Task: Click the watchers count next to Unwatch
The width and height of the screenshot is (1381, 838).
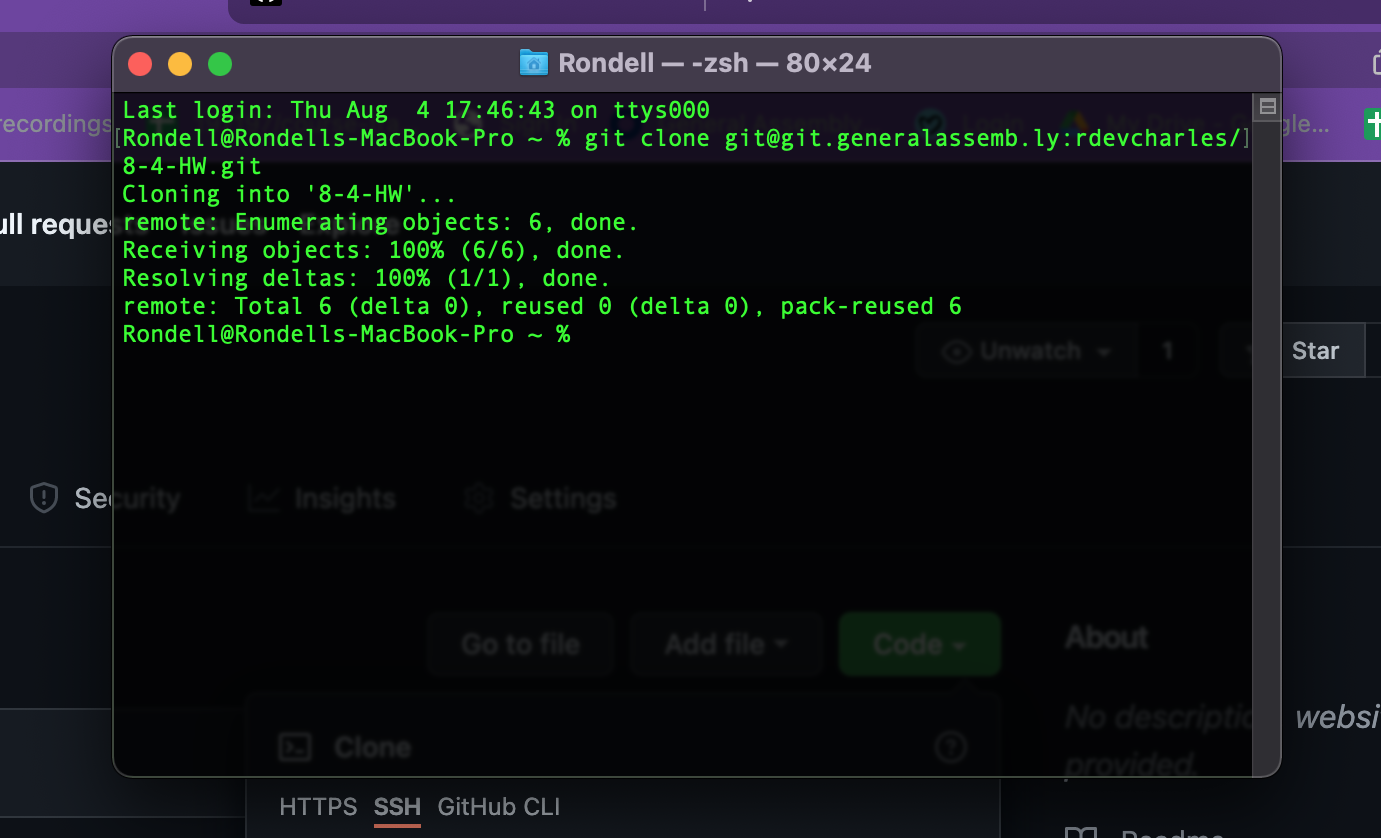Action: click(x=1168, y=351)
